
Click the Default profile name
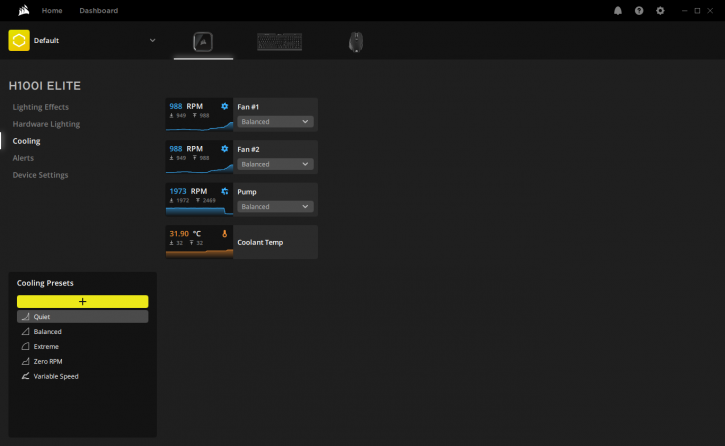coord(46,40)
